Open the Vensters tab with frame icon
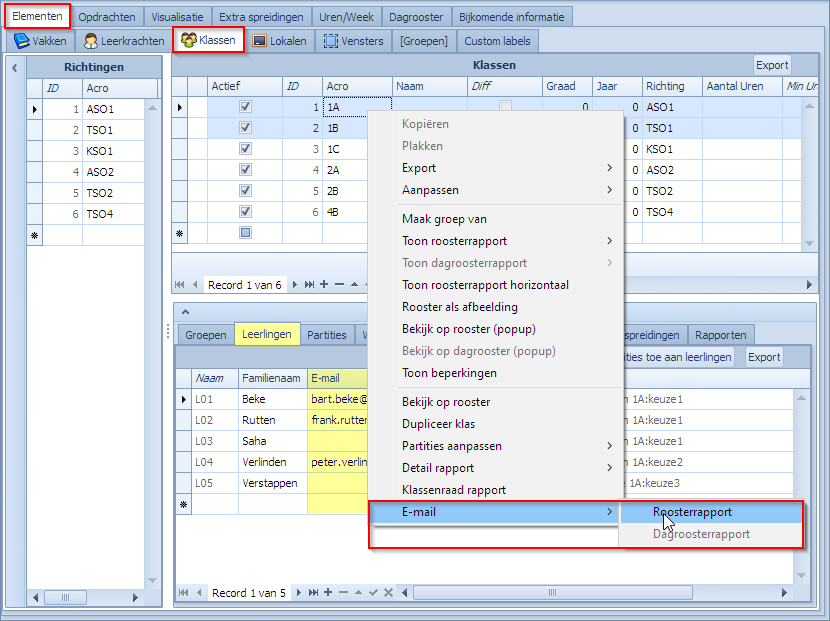The width and height of the screenshot is (830, 621). click(354, 41)
